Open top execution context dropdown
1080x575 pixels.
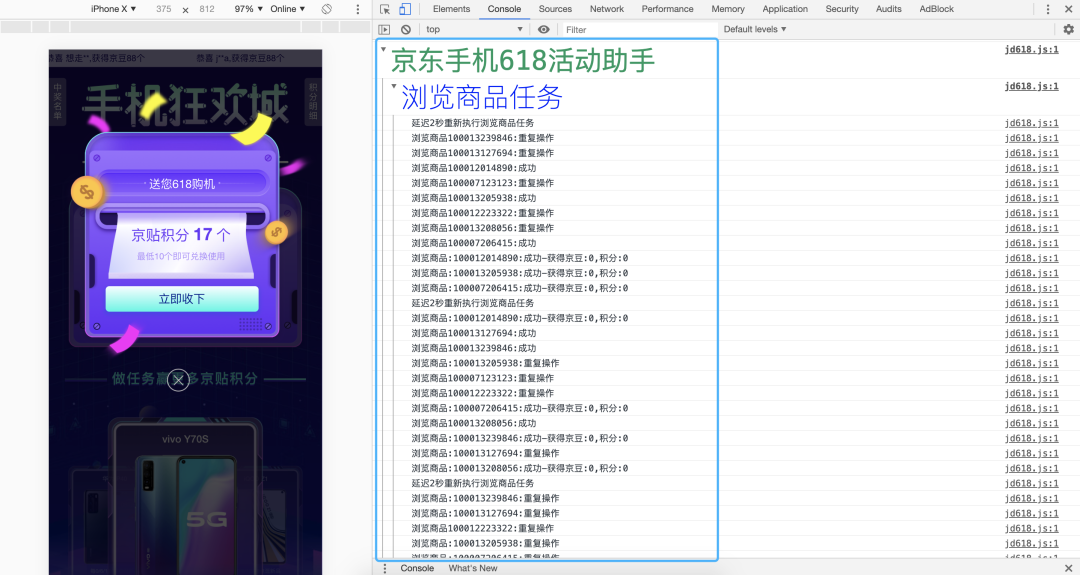pos(475,30)
